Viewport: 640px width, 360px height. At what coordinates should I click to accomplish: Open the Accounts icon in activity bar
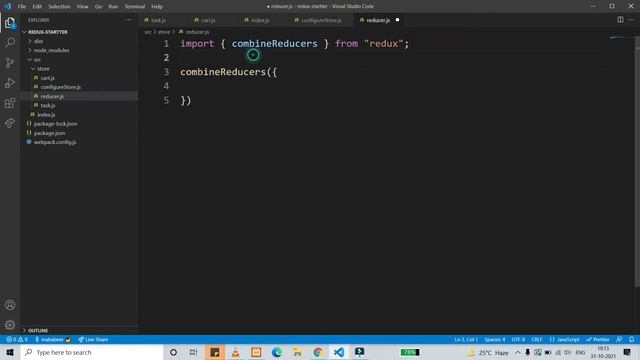(10, 305)
